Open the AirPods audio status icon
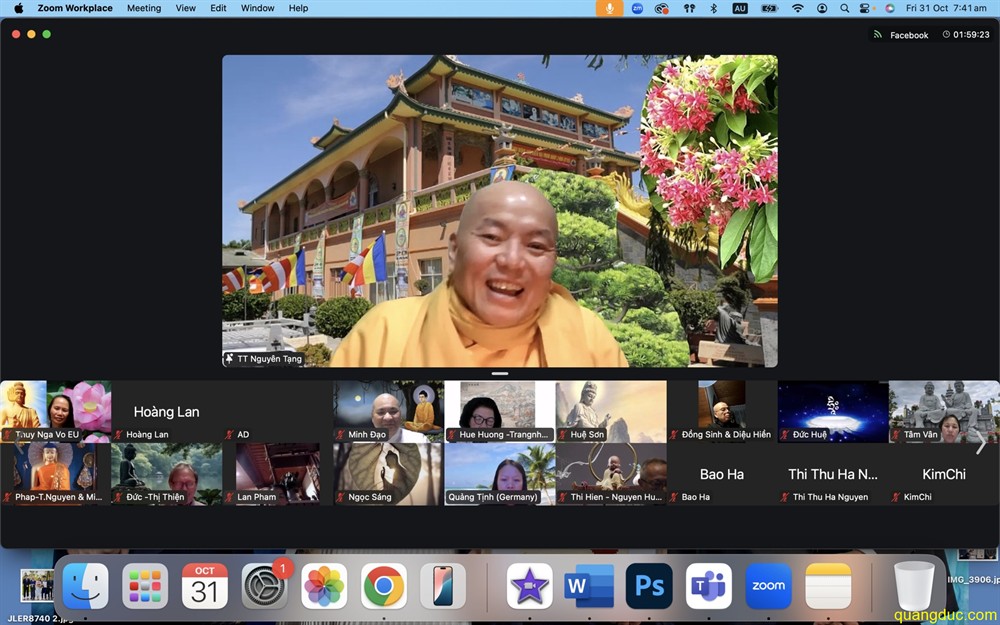 (x=689, y=8)
